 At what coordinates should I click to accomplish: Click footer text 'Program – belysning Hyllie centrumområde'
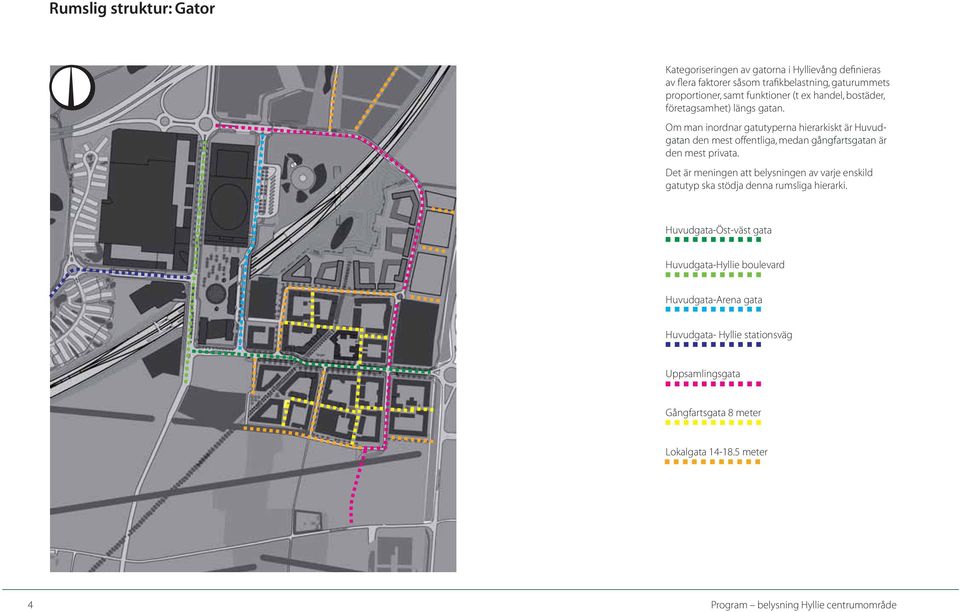(x=803, y=605)
